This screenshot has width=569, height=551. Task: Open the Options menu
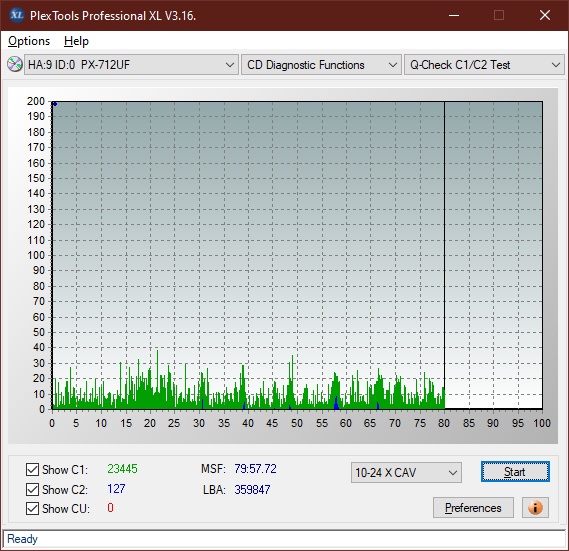point(29,41)
